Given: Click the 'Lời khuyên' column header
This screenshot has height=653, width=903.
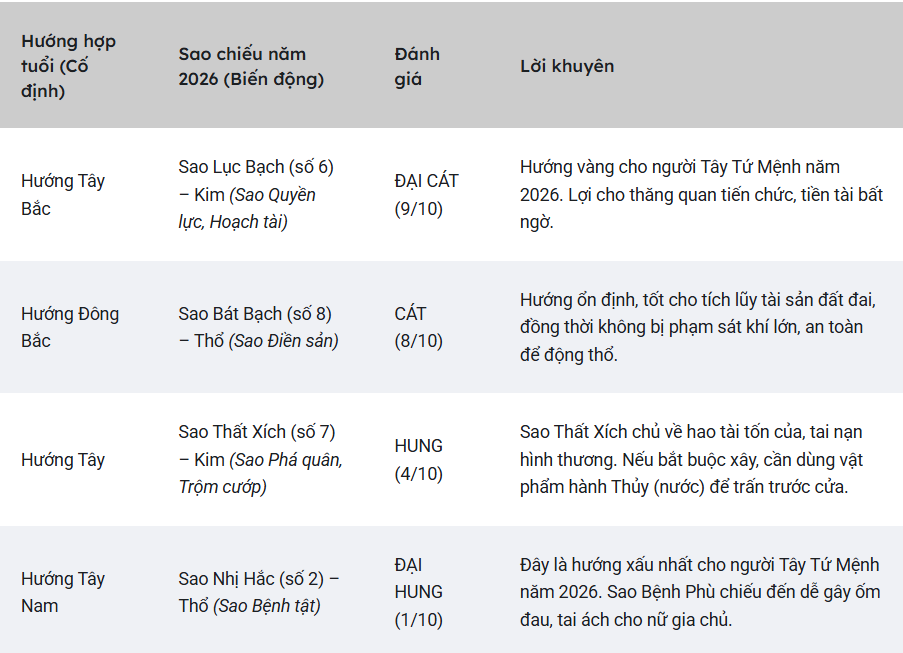Looking at the screenshot, I should [x=567, y=66].
